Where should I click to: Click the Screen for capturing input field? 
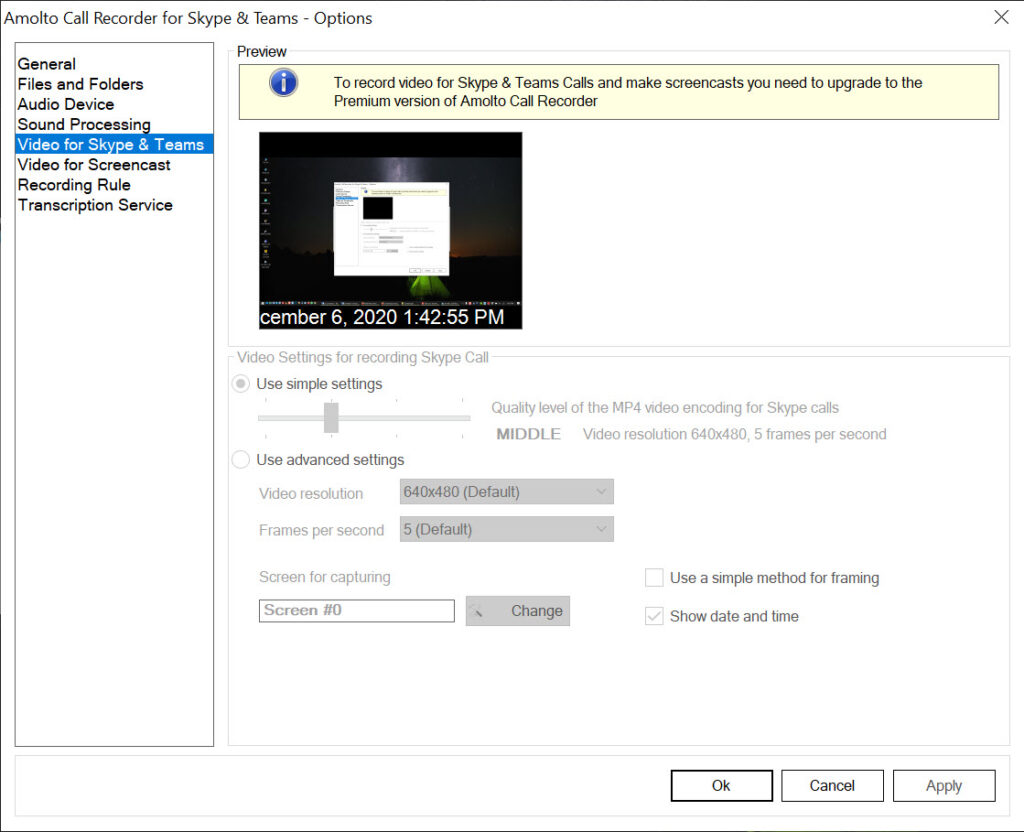(x=357, y=611)
